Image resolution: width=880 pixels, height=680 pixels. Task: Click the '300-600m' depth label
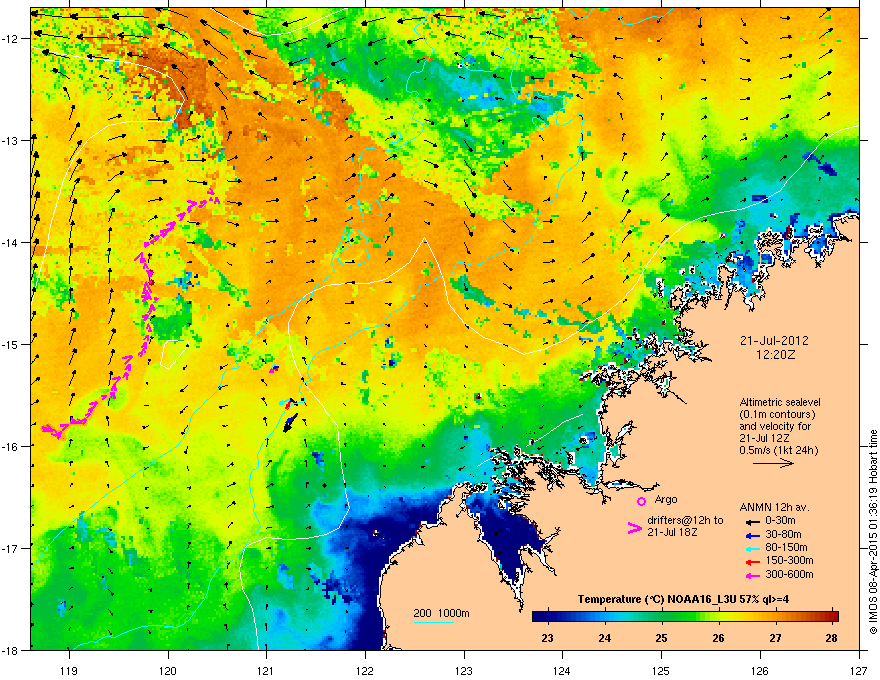click(789, 574)
